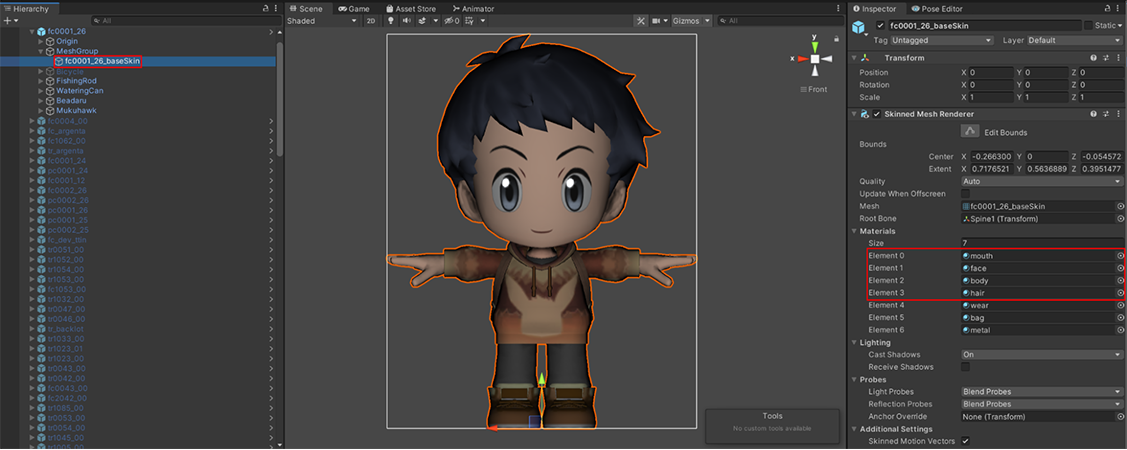Toggle scene audio speaker icon
Viewport: 1127px width, 450px height.
pos(406,21)
